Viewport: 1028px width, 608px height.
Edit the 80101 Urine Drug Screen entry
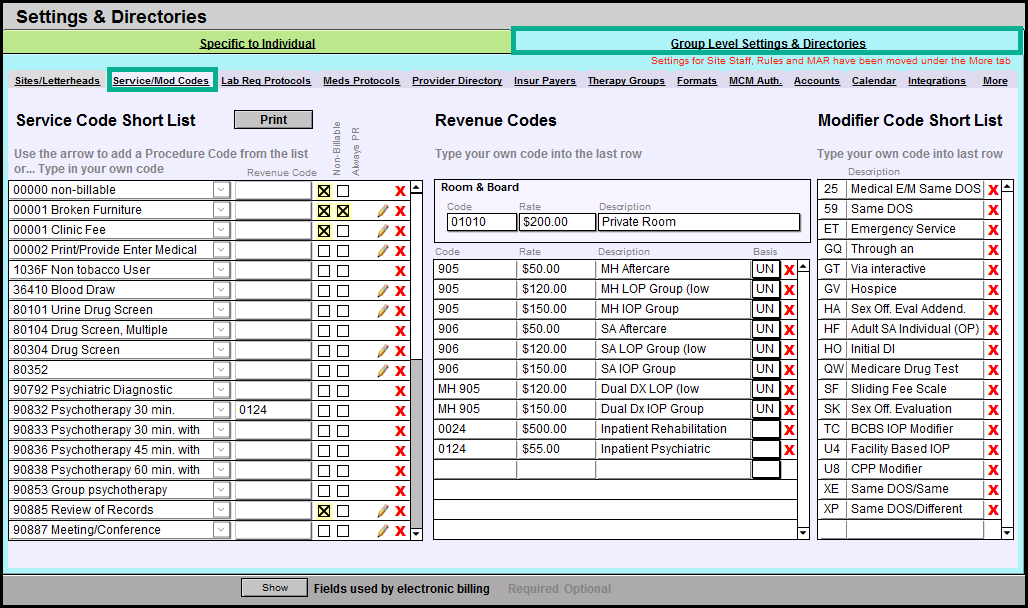coord(382,311)
